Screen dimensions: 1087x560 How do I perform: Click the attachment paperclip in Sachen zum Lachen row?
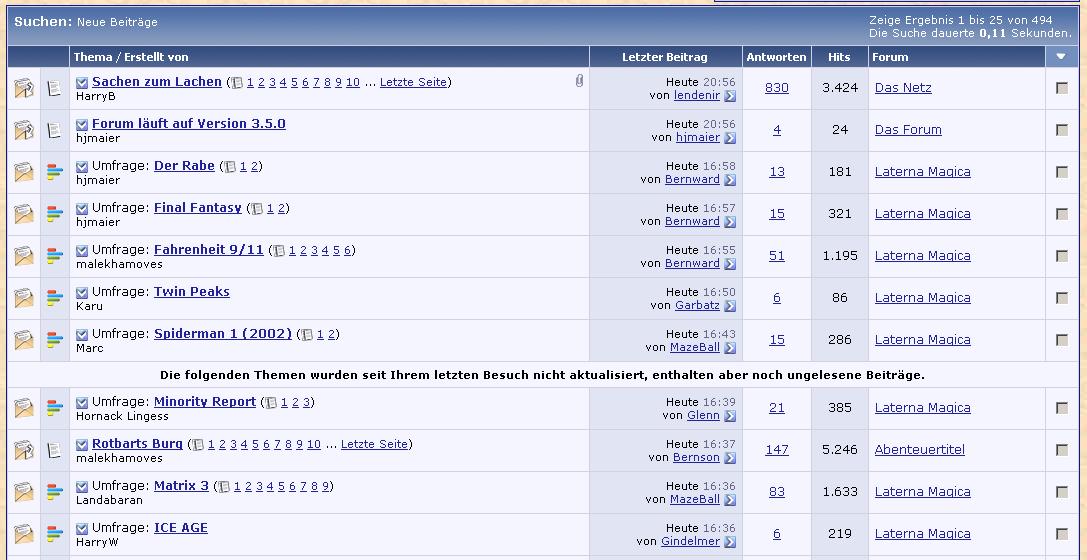tap(579, 82)
